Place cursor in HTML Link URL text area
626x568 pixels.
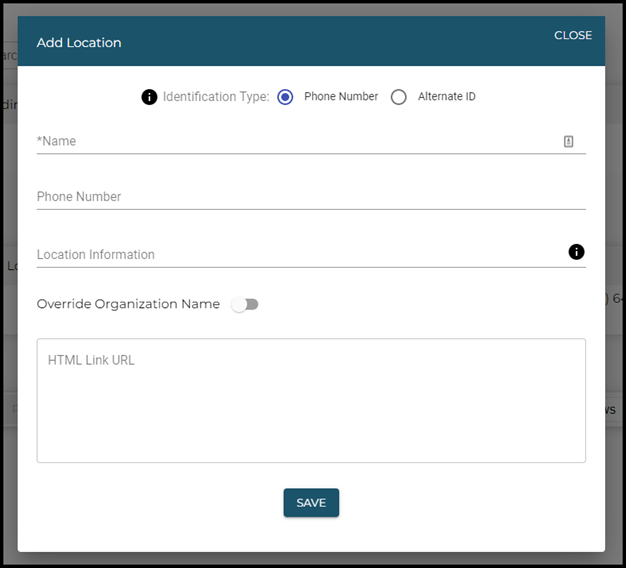tap(310, 400)
